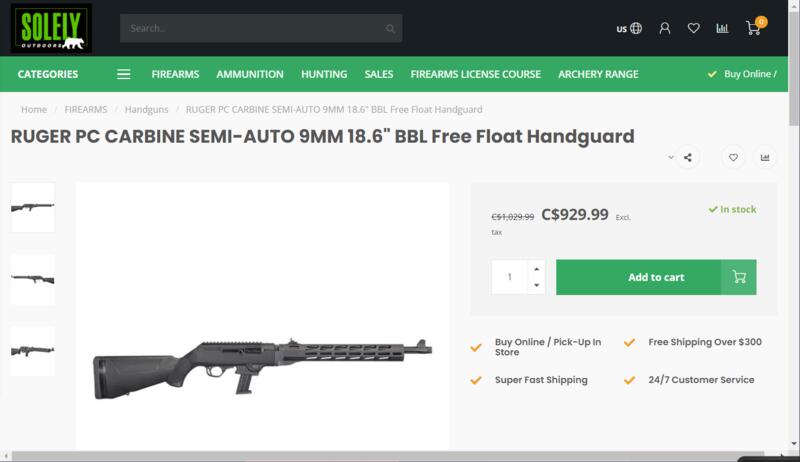Click Add to cart button
The width and height of the screenshot is (800, 462).
pyautogui.click(x=656, y=277)
